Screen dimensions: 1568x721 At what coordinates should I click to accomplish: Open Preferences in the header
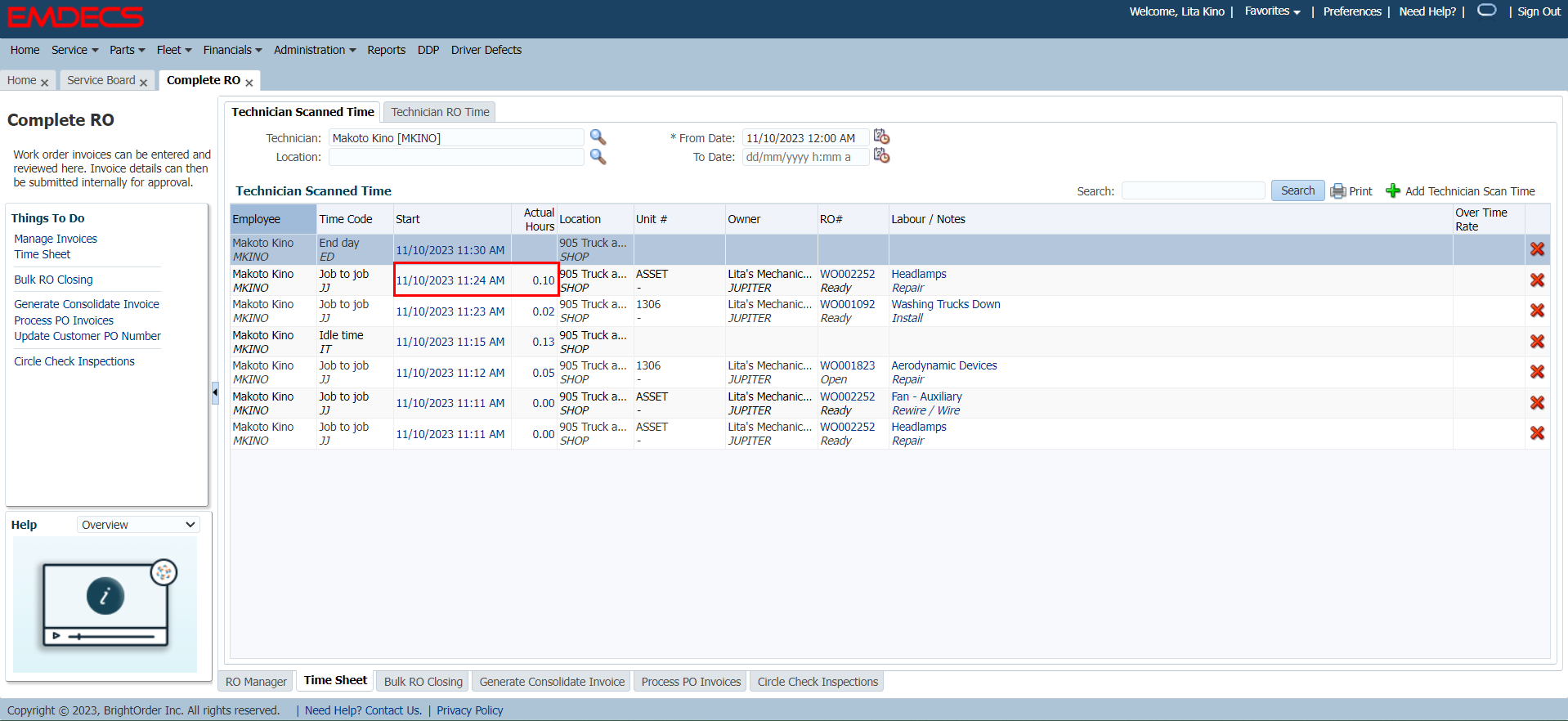(1352, 11)
